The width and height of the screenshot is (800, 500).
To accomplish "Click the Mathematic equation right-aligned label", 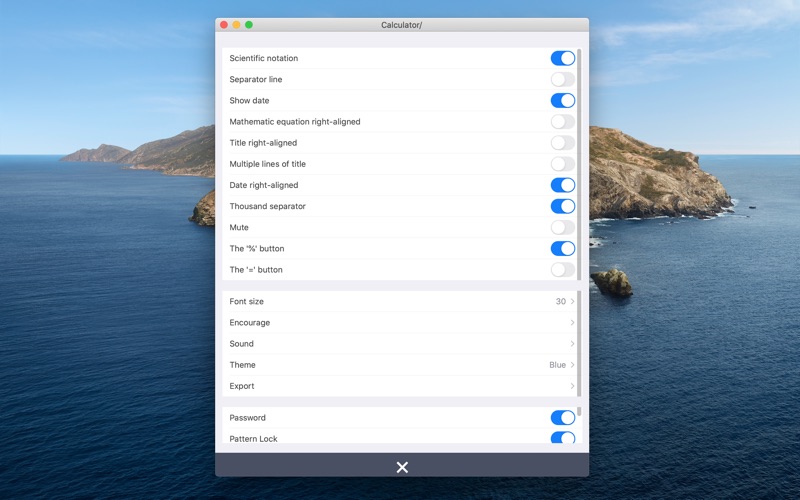I will pyautogui.click(x=295, y=121).
